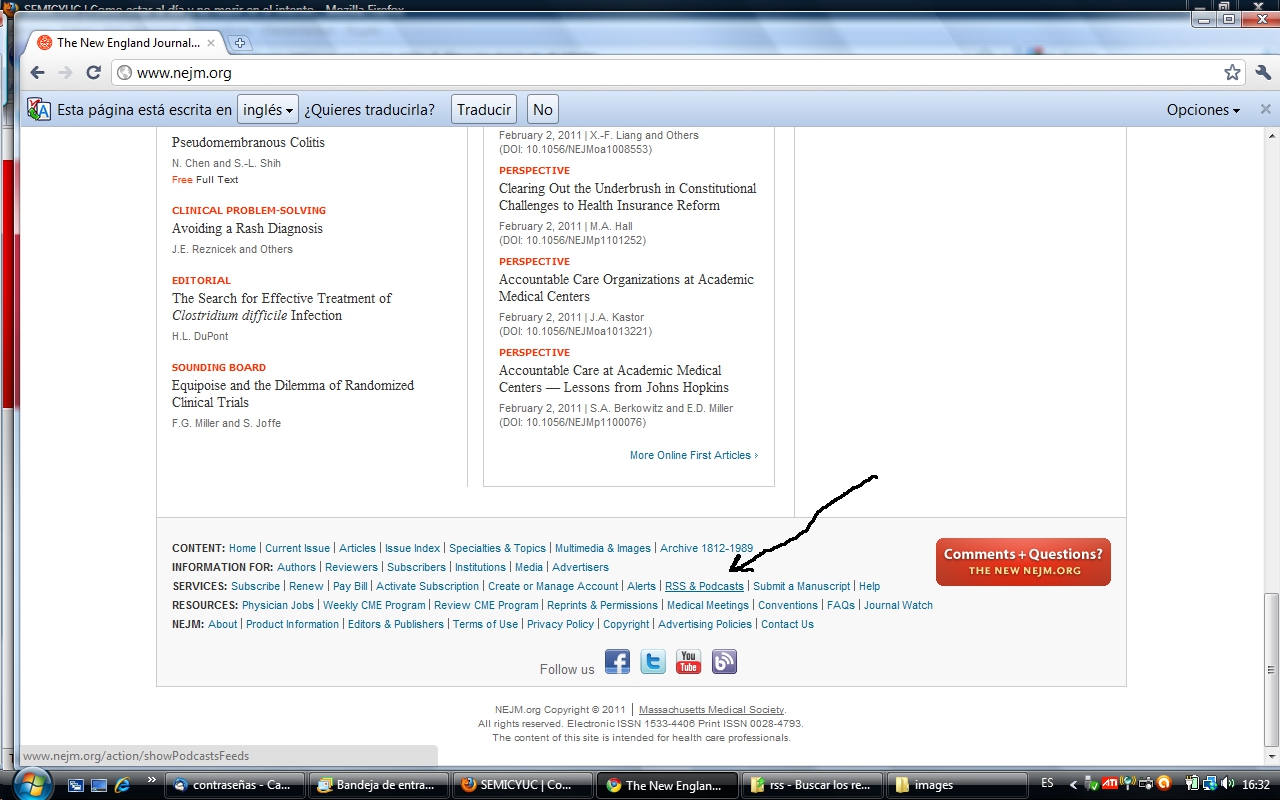
Task: Open Lessons from Johns Hopkins article
Action: click(x=614, y=379)
